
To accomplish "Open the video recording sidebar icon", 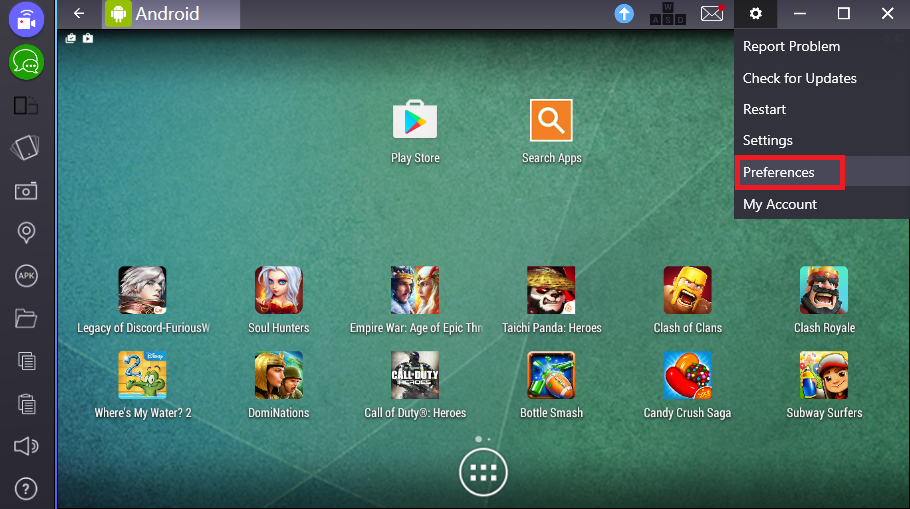I will click(x=26, y=20).
